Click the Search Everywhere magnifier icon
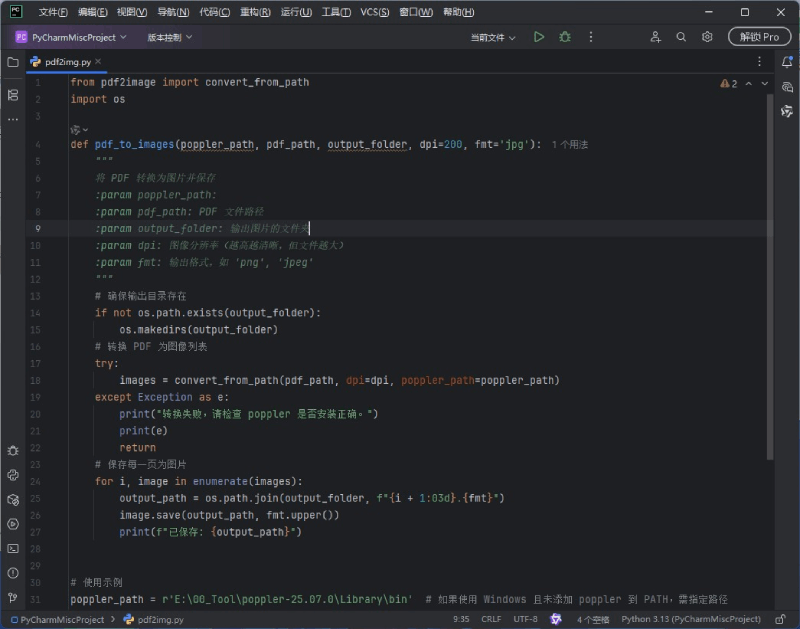 (x=681, y=37)
